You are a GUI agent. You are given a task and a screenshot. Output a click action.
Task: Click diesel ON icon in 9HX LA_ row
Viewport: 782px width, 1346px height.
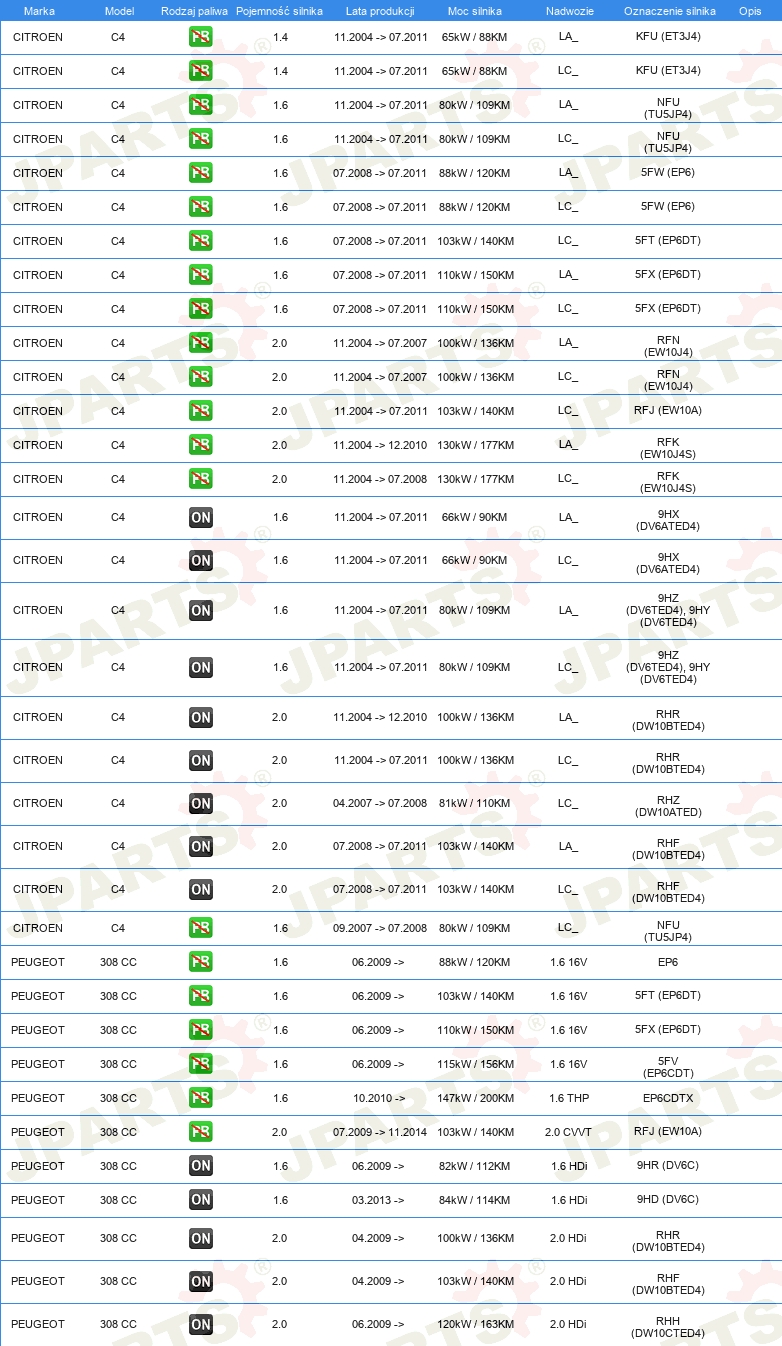[x=200, y=518]
